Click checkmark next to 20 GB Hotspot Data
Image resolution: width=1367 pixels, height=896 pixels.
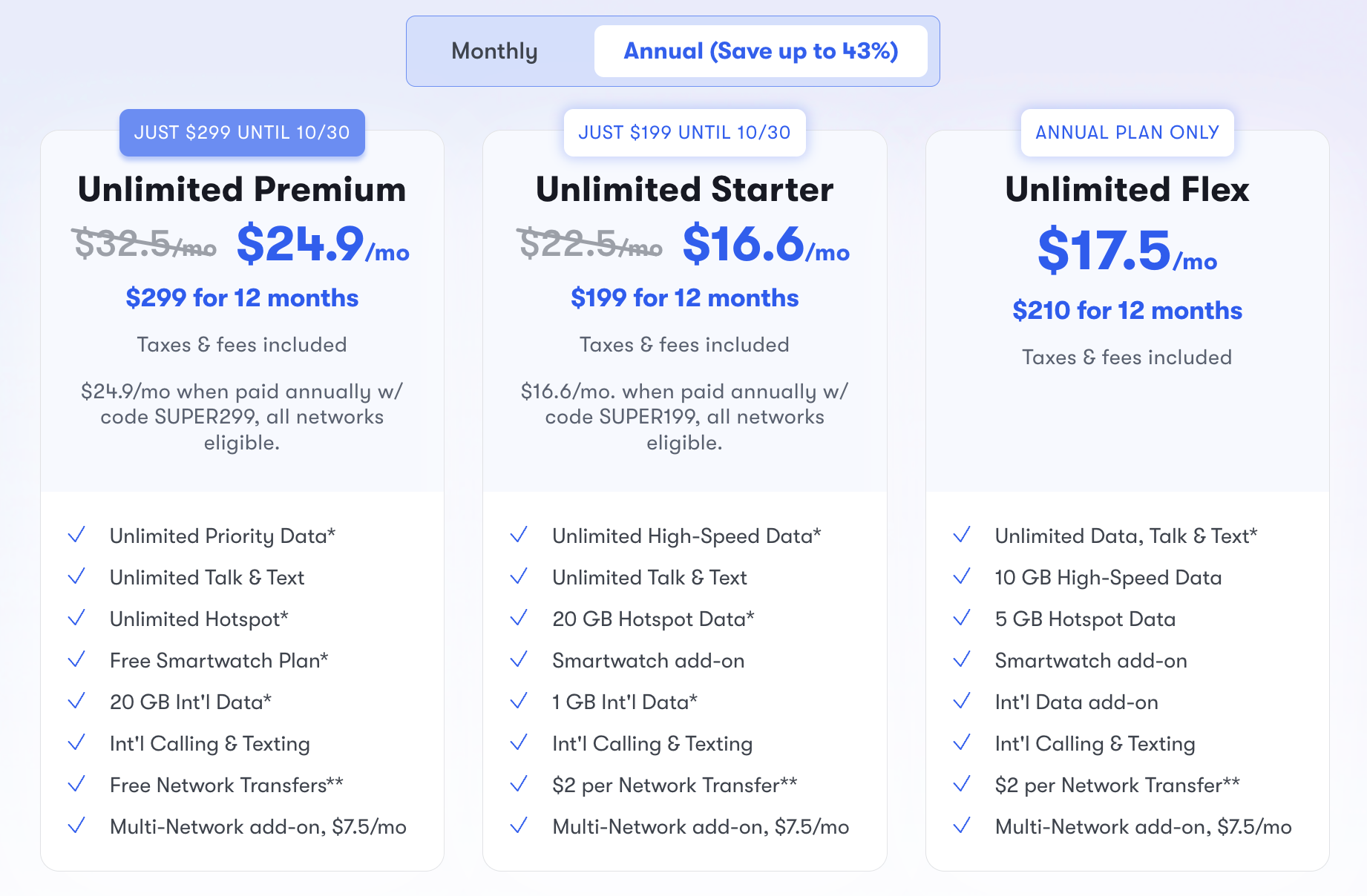click(x=519, y=618)
